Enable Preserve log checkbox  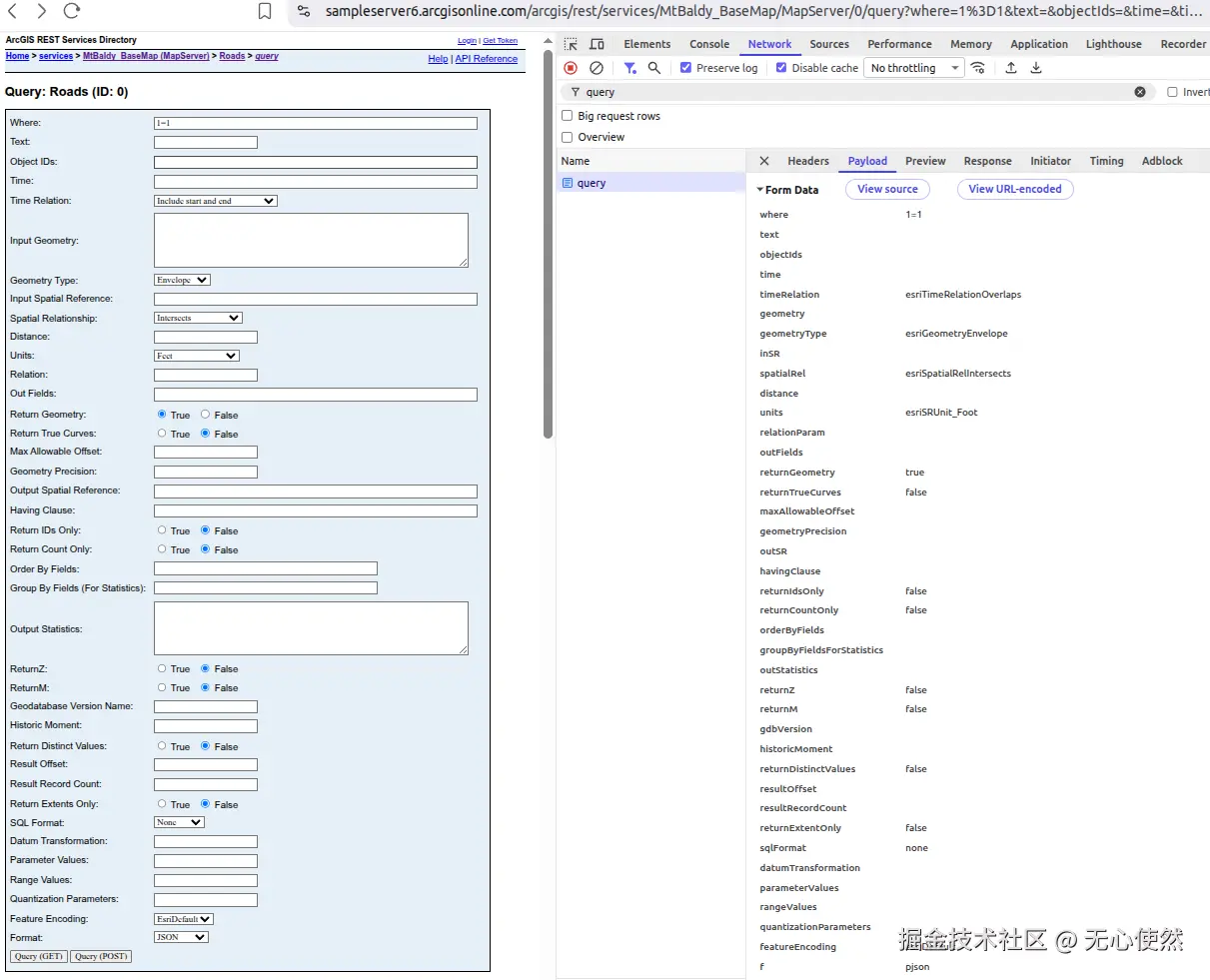[x=685, y=68]
